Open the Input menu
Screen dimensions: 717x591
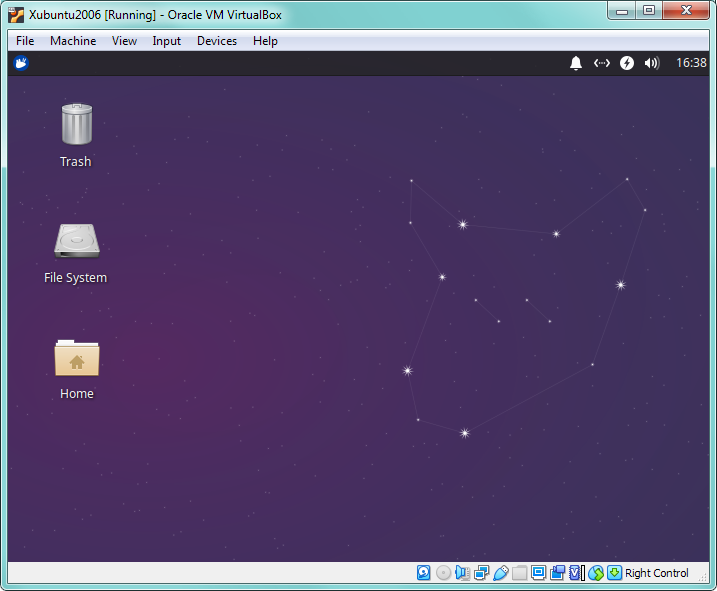(166, 41)
